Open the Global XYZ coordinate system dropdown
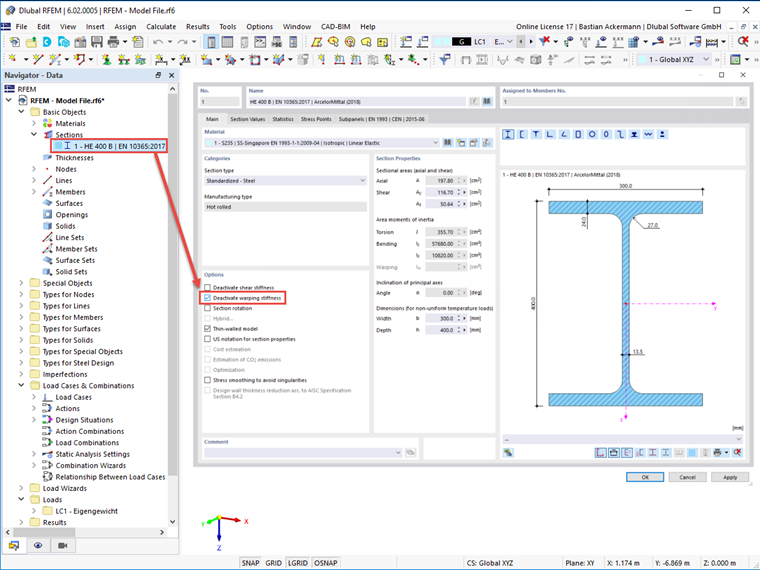This screenshot has width=760, height=570. [674, 59]
